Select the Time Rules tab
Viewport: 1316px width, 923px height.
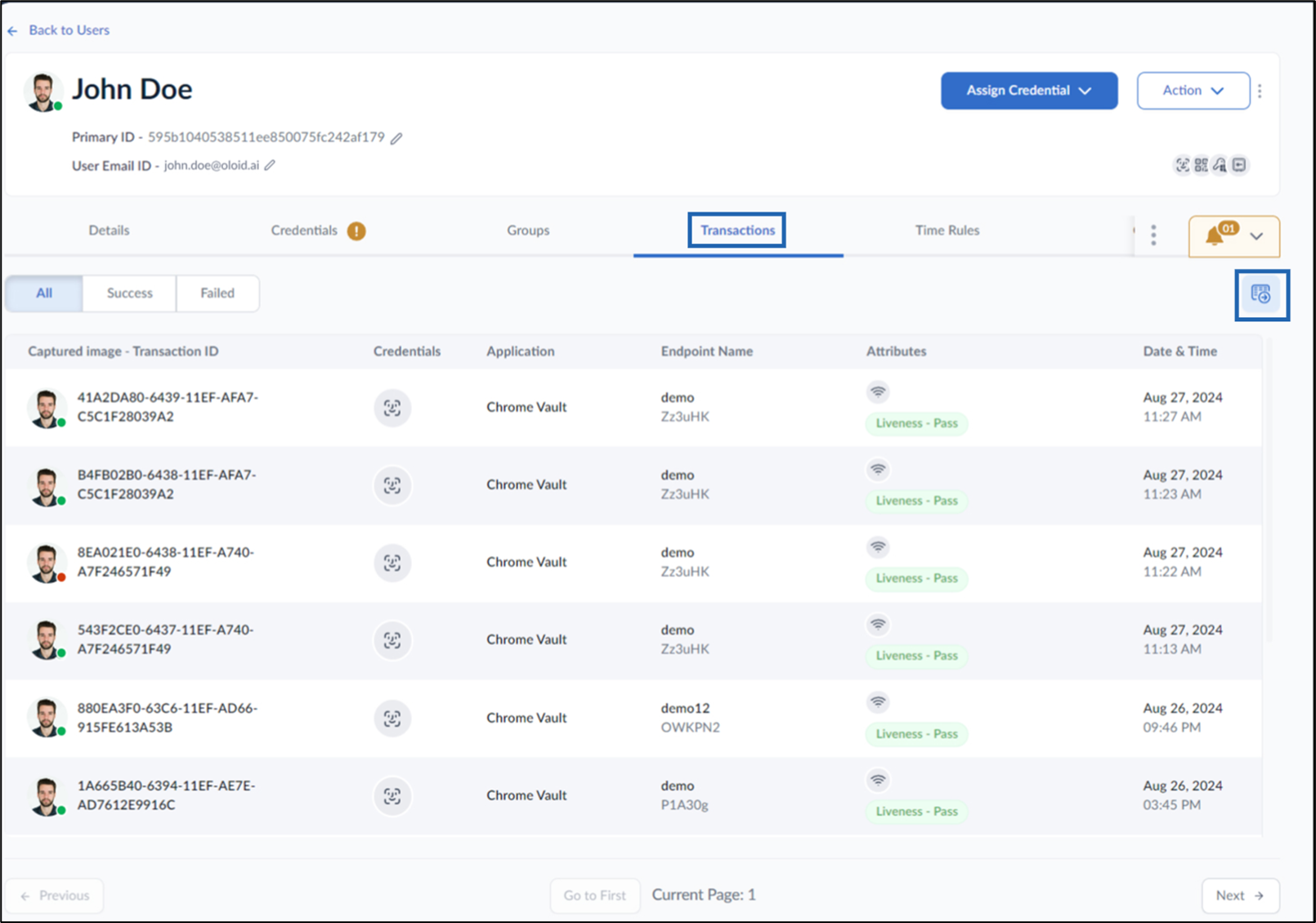947,231
